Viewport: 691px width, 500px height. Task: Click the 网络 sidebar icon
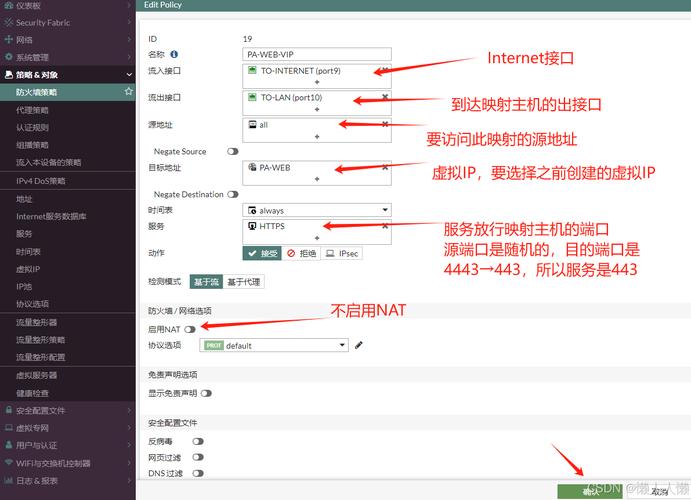(x=8, y=40)
